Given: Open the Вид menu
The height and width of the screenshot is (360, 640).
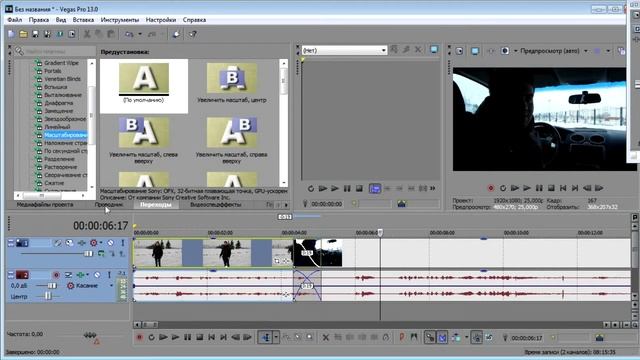Looking at the screenshot, I should pos(61,20).
